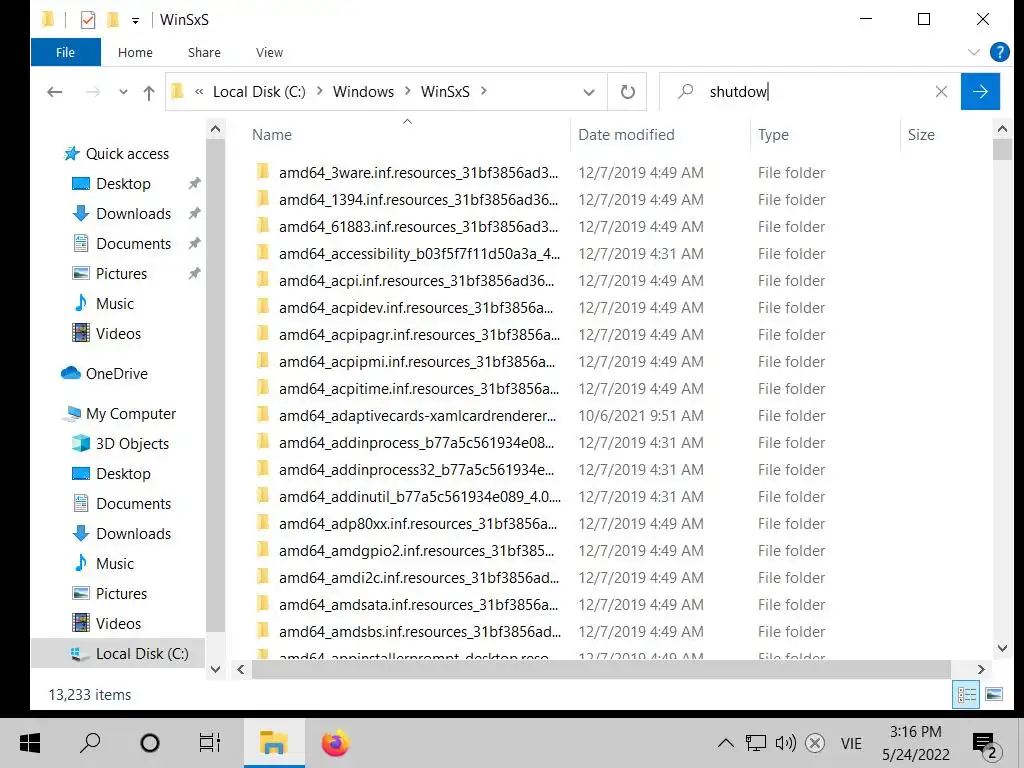
Task: Select folder amd64_3ware.inf.resources
Action: tap(418, 172)
